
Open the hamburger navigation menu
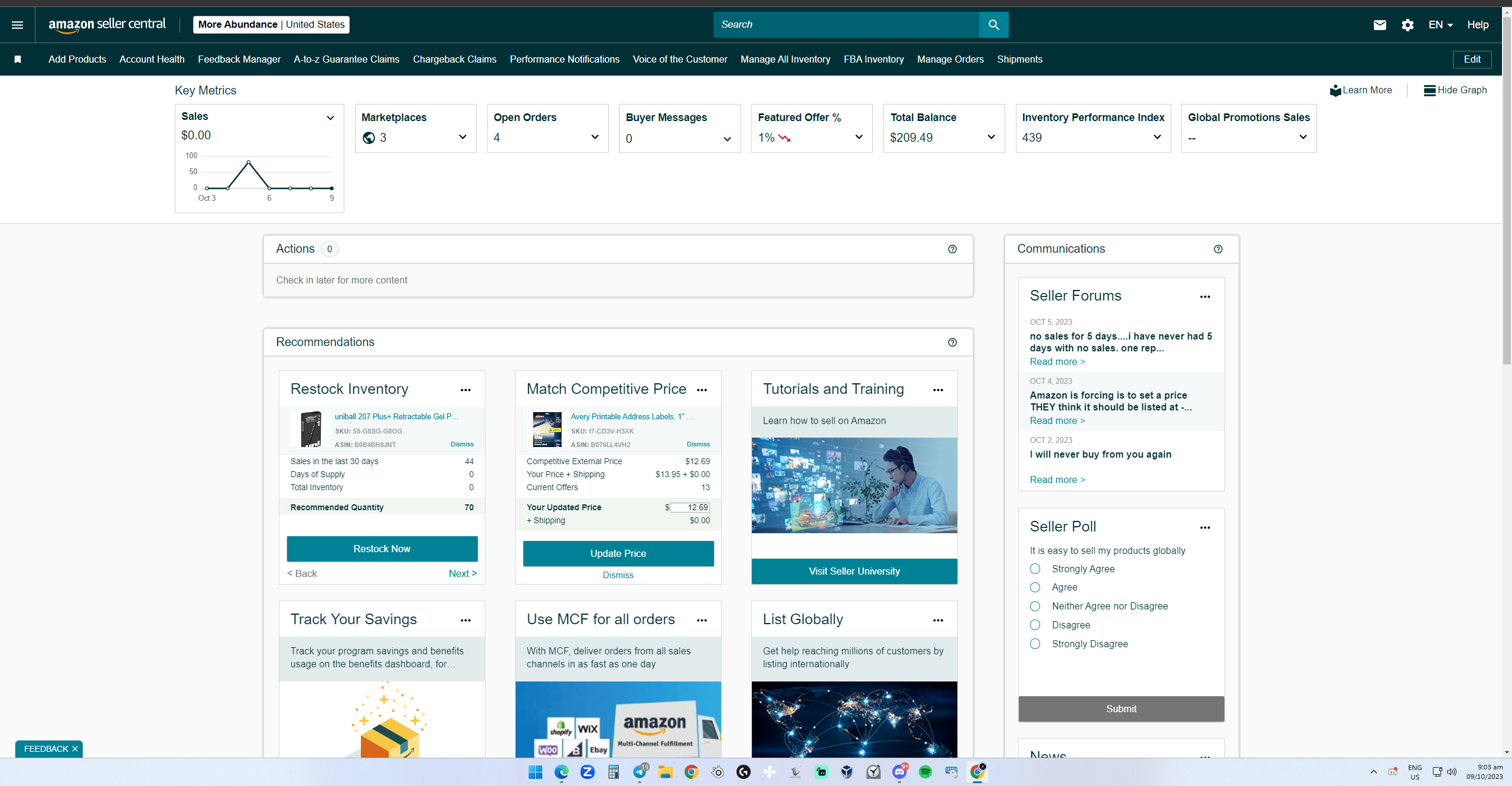point(17,25)
